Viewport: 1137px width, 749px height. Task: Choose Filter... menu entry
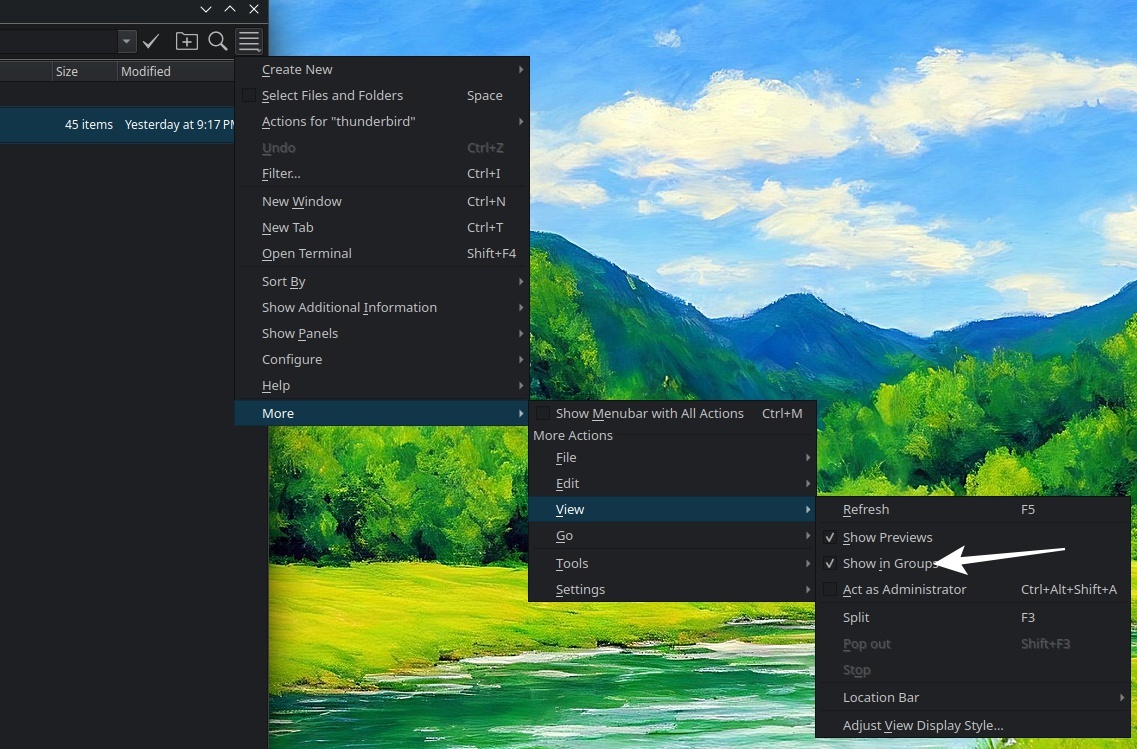pos(382,173)
